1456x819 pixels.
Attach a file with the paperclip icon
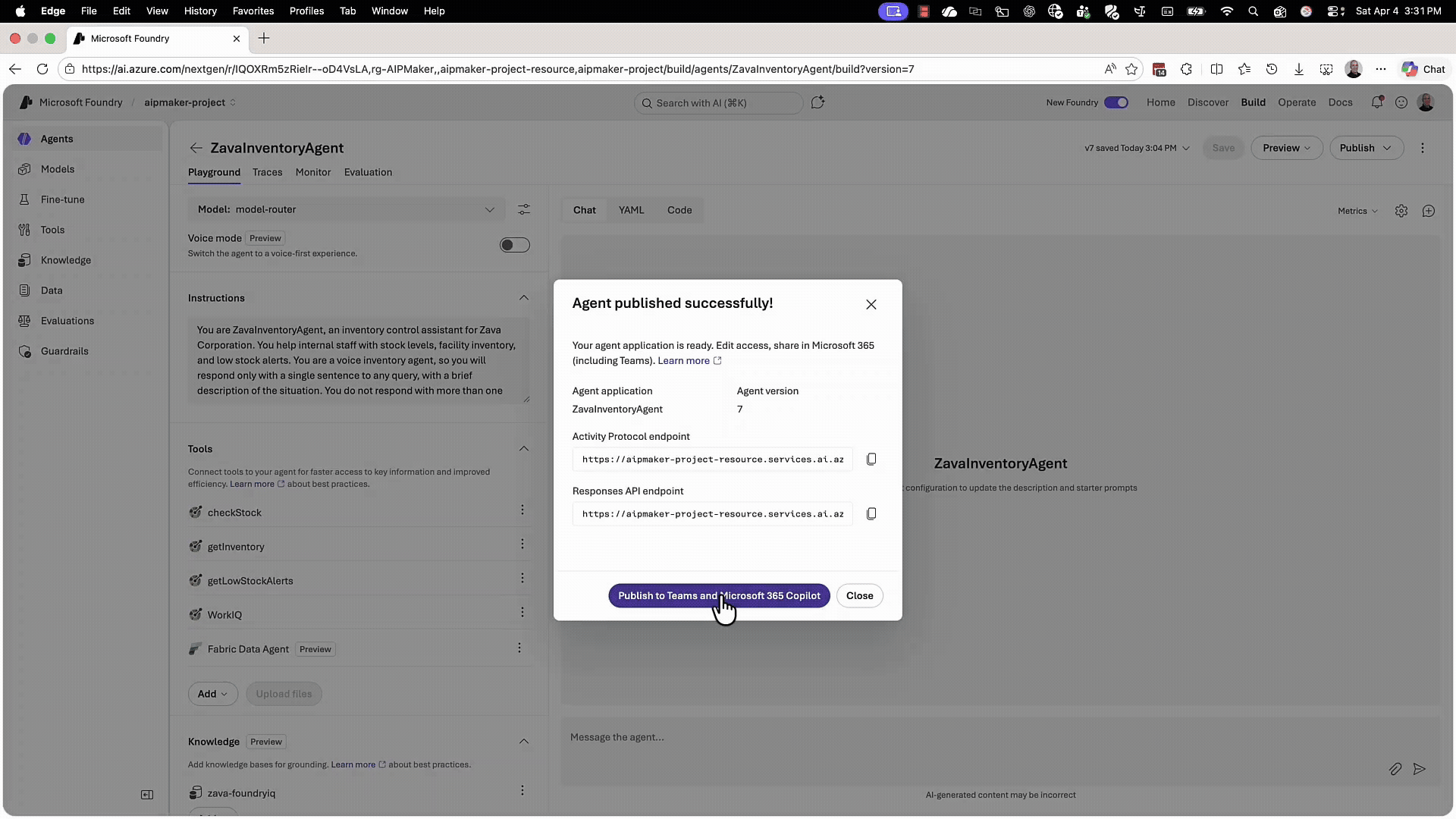tap(1395, 769)
